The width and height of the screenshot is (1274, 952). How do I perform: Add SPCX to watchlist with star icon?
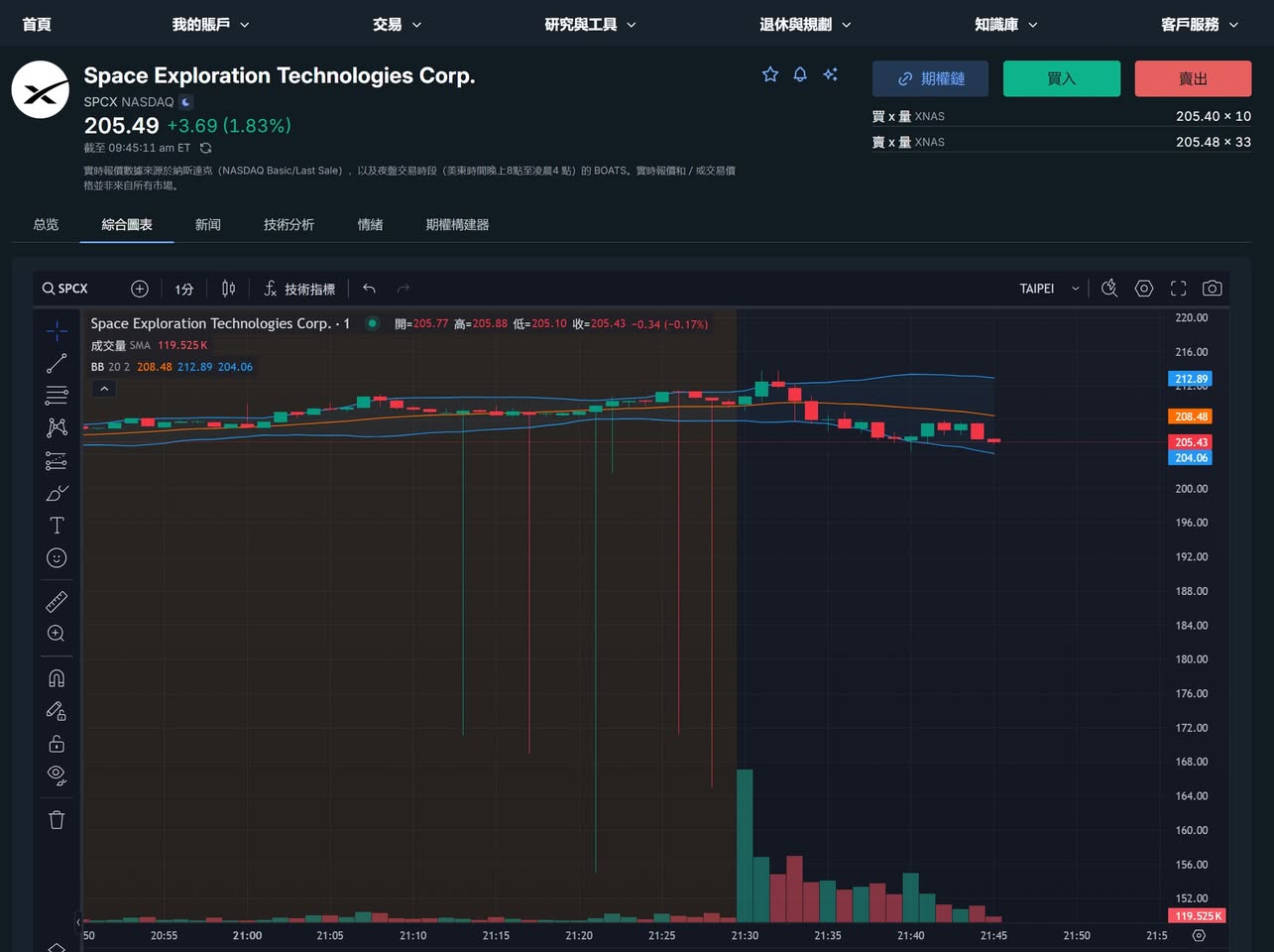pos(770,74)
